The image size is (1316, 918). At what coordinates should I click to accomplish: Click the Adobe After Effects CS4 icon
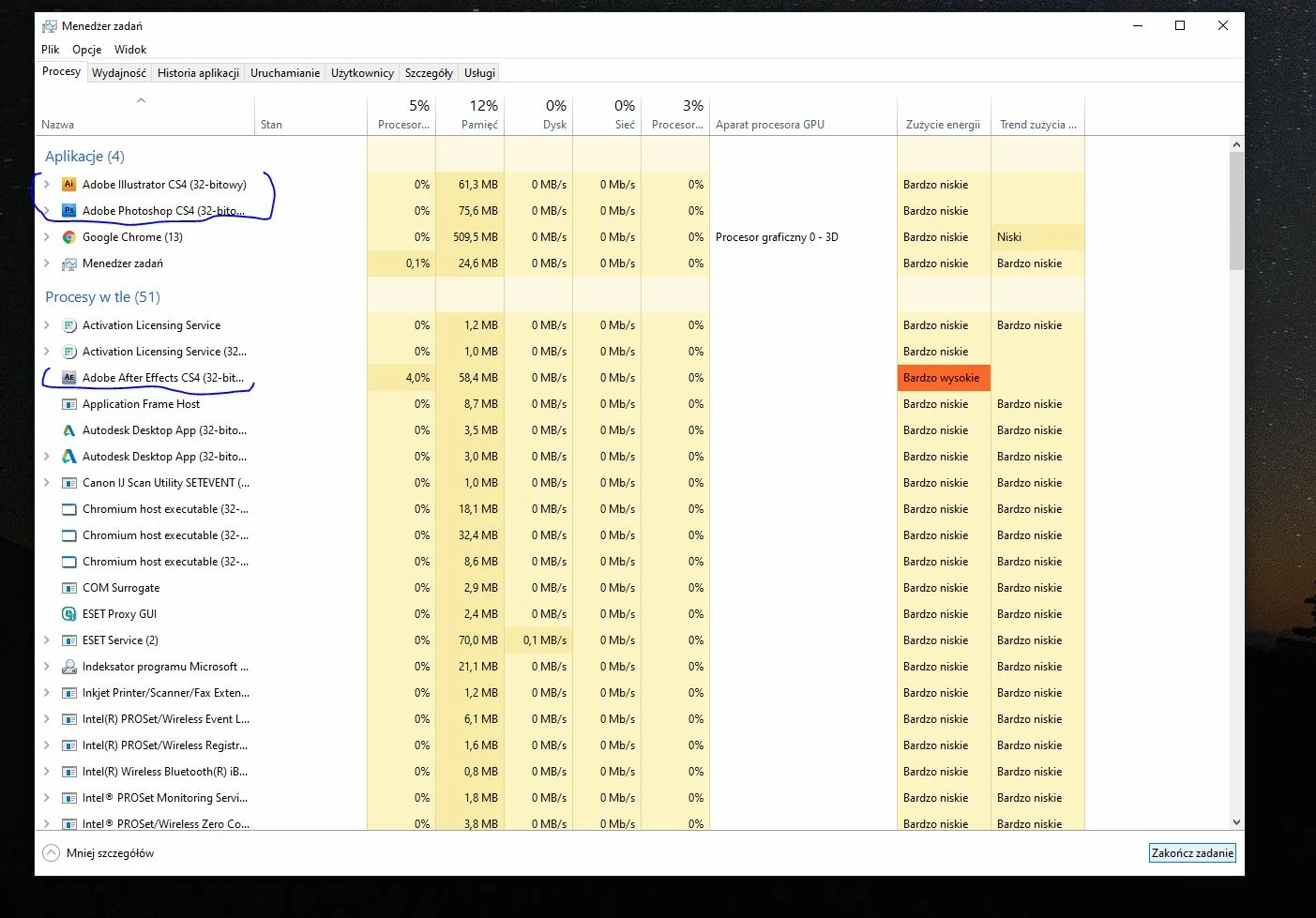pos(68,378)
